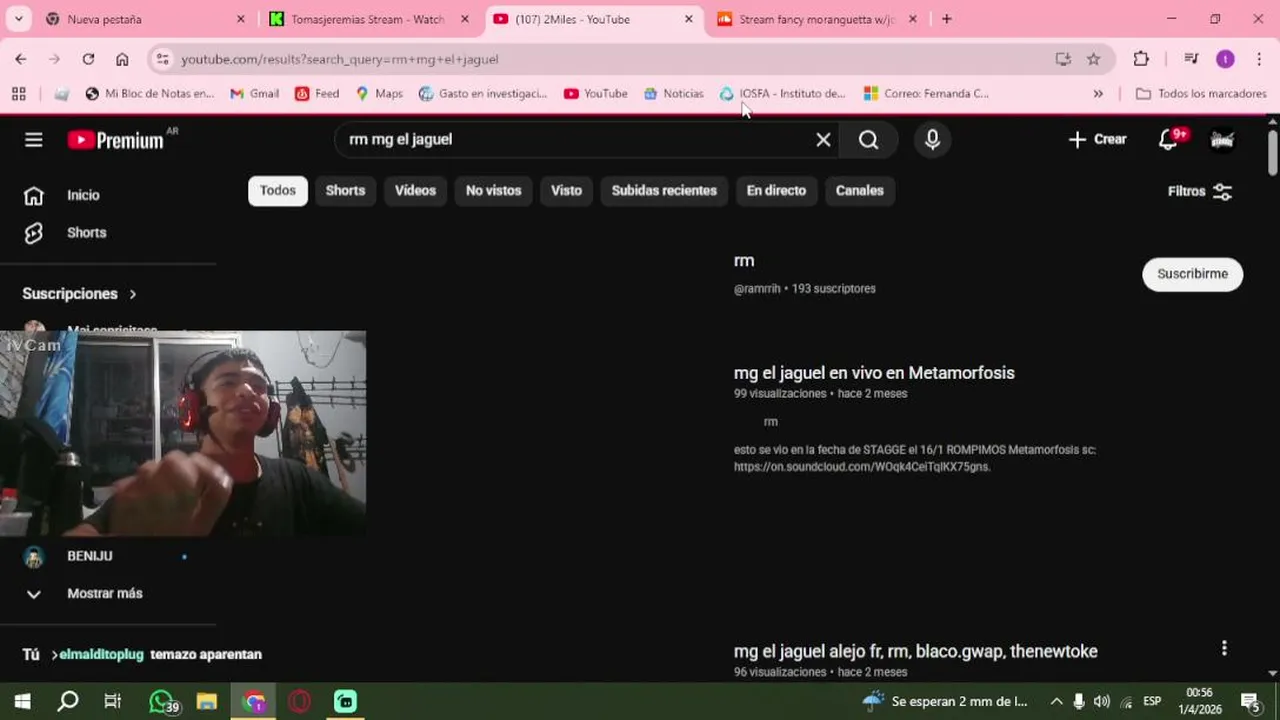Viewport: 1280px width, 720px height.
Task: Run the search with the magnifier button
Action: click(868, 140)
